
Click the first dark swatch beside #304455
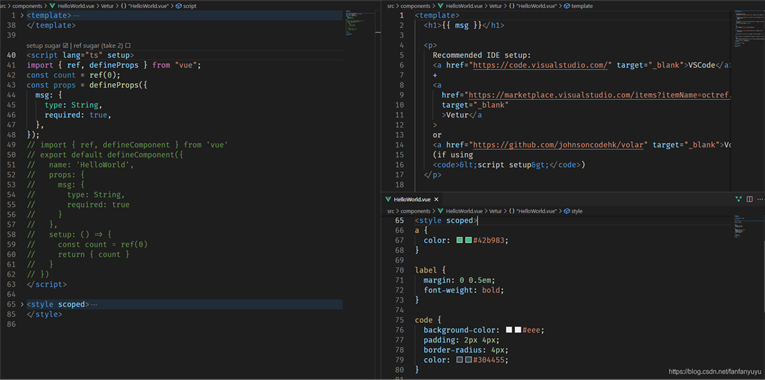click(x=460, y=360)
